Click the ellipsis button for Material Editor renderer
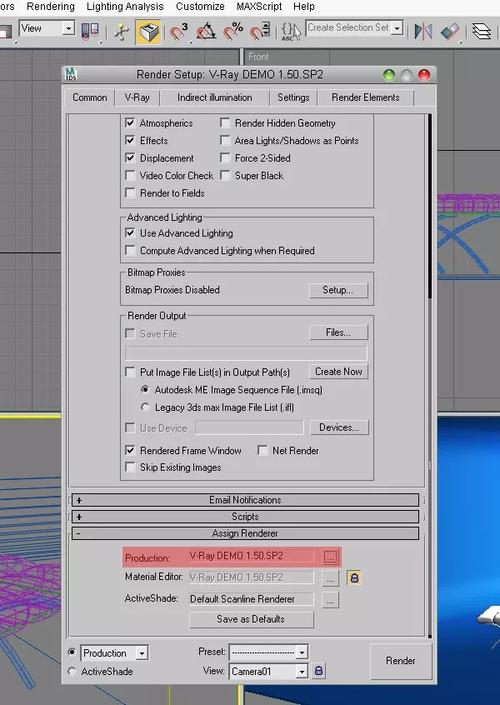The height and width of the screenshot is (705, 500). [x=330, y=578]
